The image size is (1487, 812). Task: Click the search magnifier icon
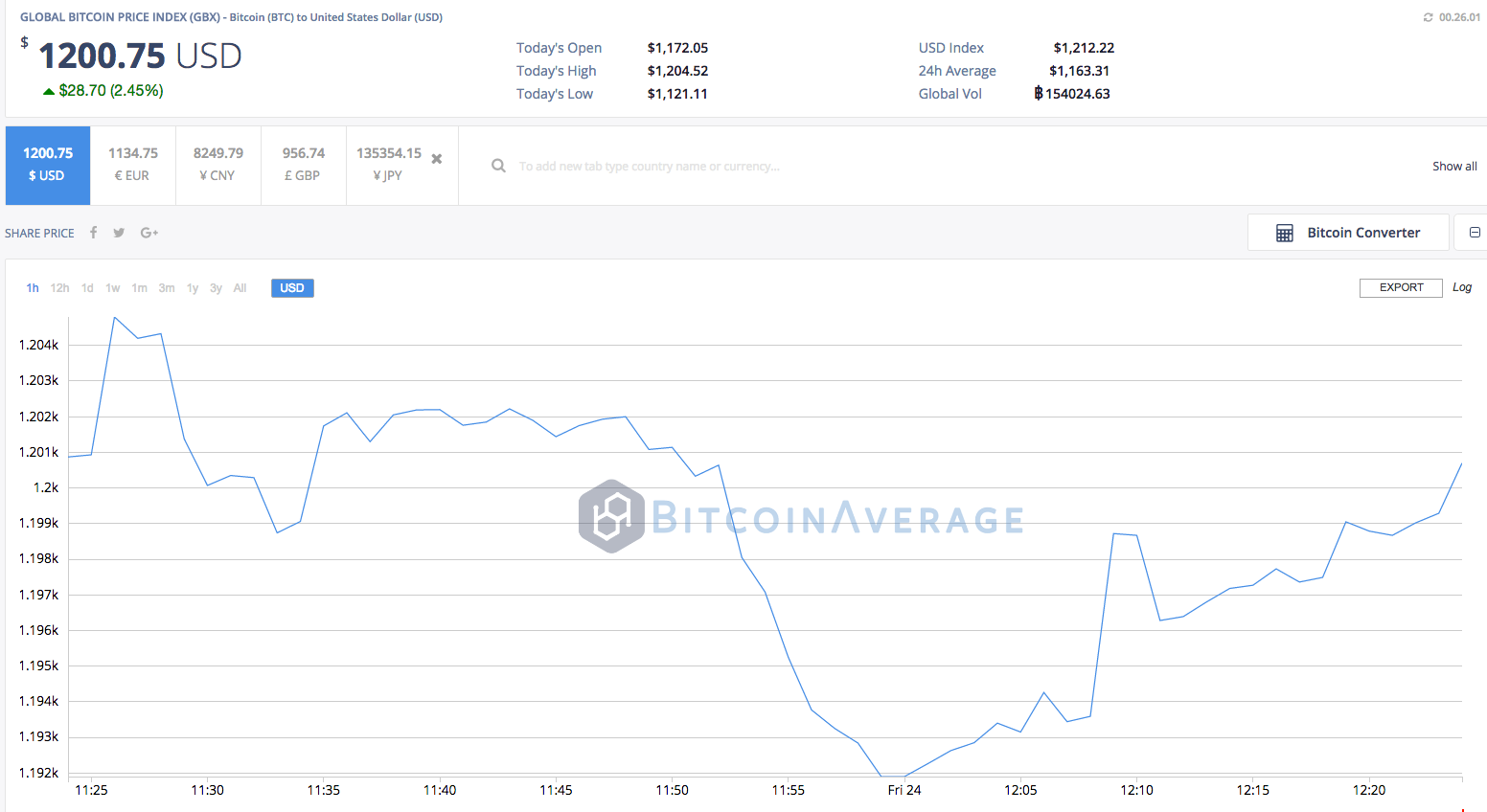pyautogui.click(x=498, y=165)
